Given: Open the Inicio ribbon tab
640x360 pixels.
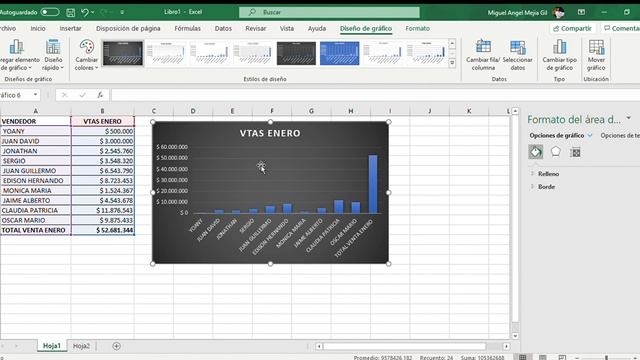Looking at the screenshot, I should point(38,29).
